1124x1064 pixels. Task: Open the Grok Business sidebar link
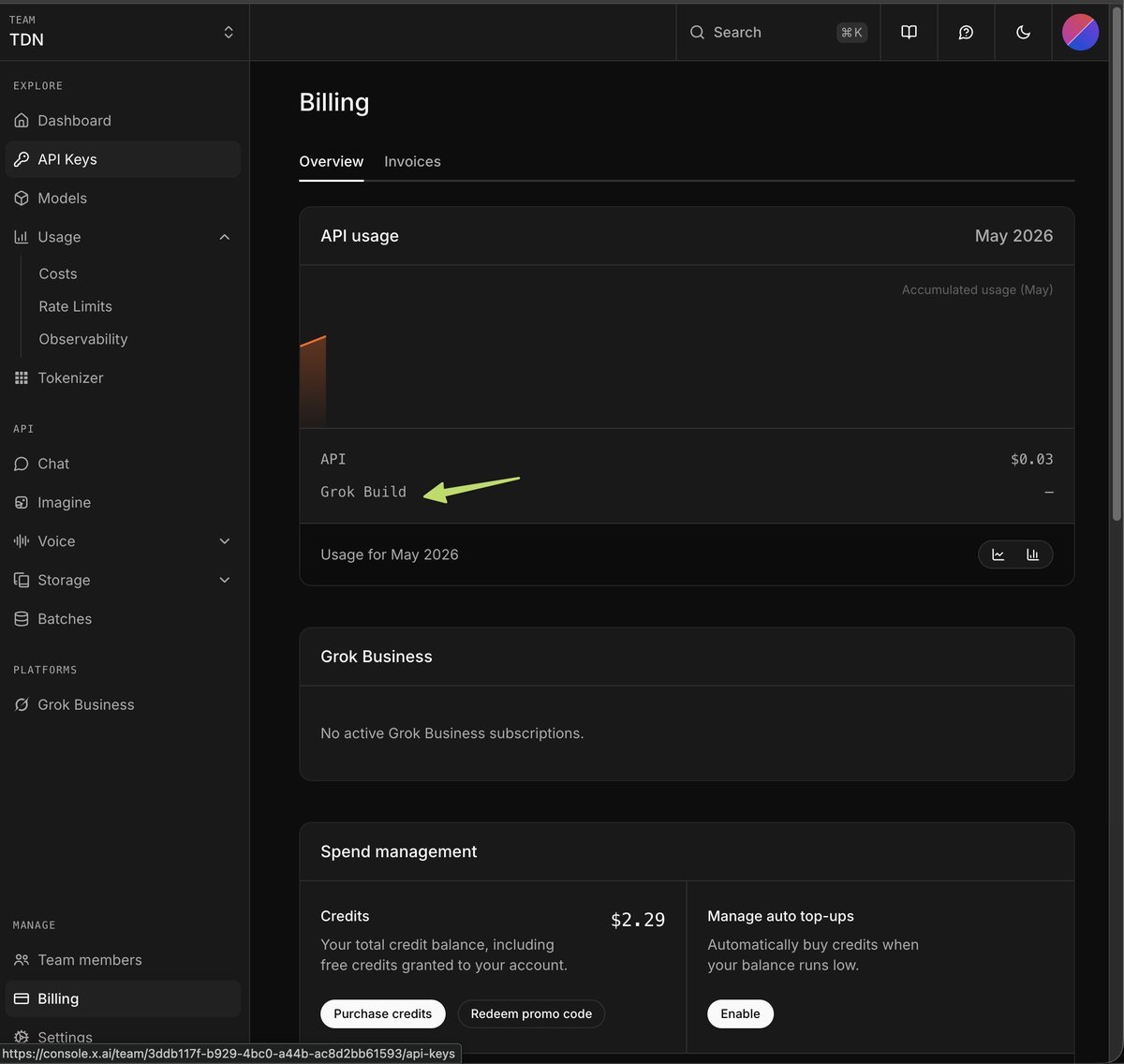pos(123,705)
